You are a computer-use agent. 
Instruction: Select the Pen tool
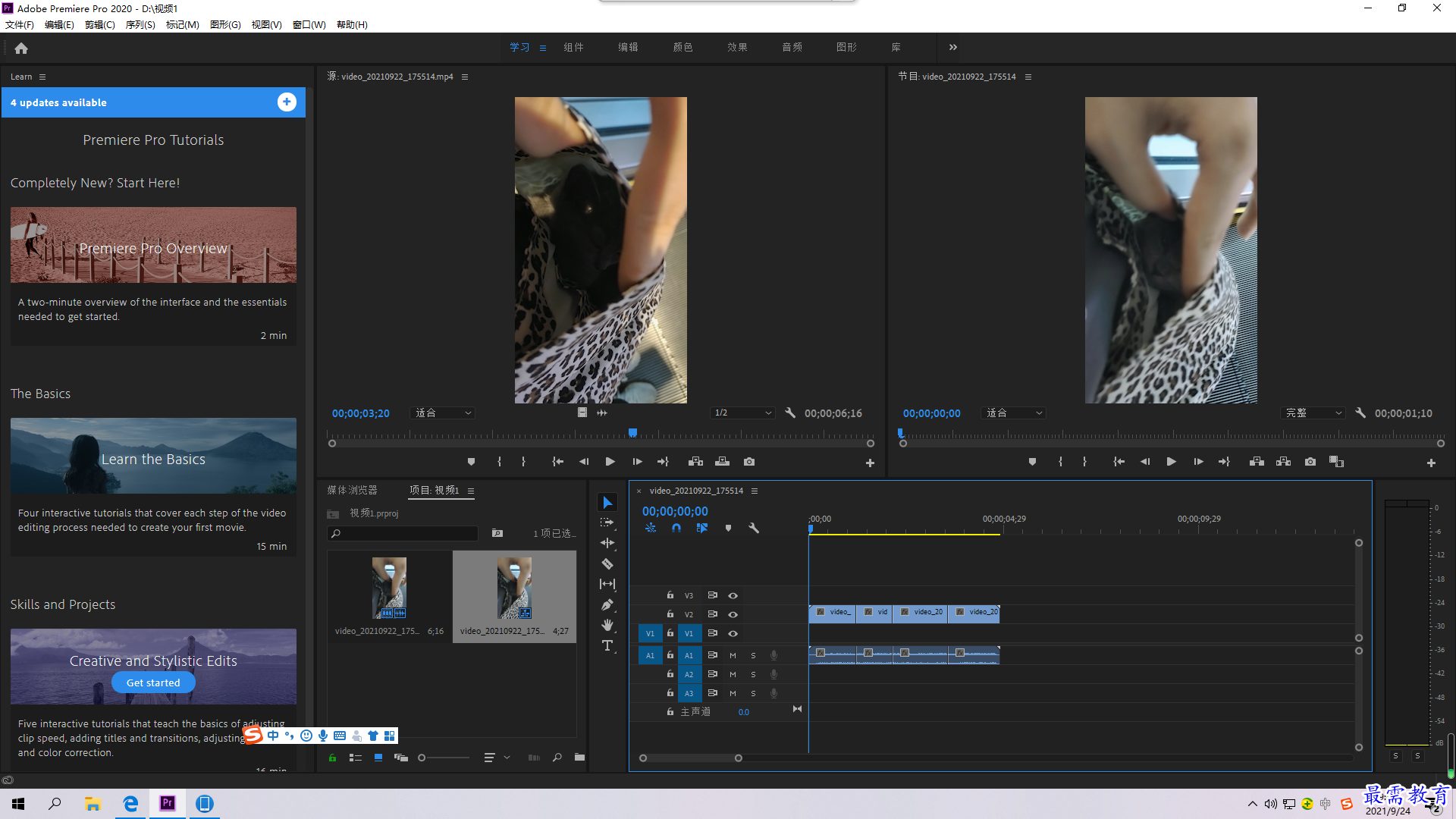pyautogui.click(x=607, y=605)
